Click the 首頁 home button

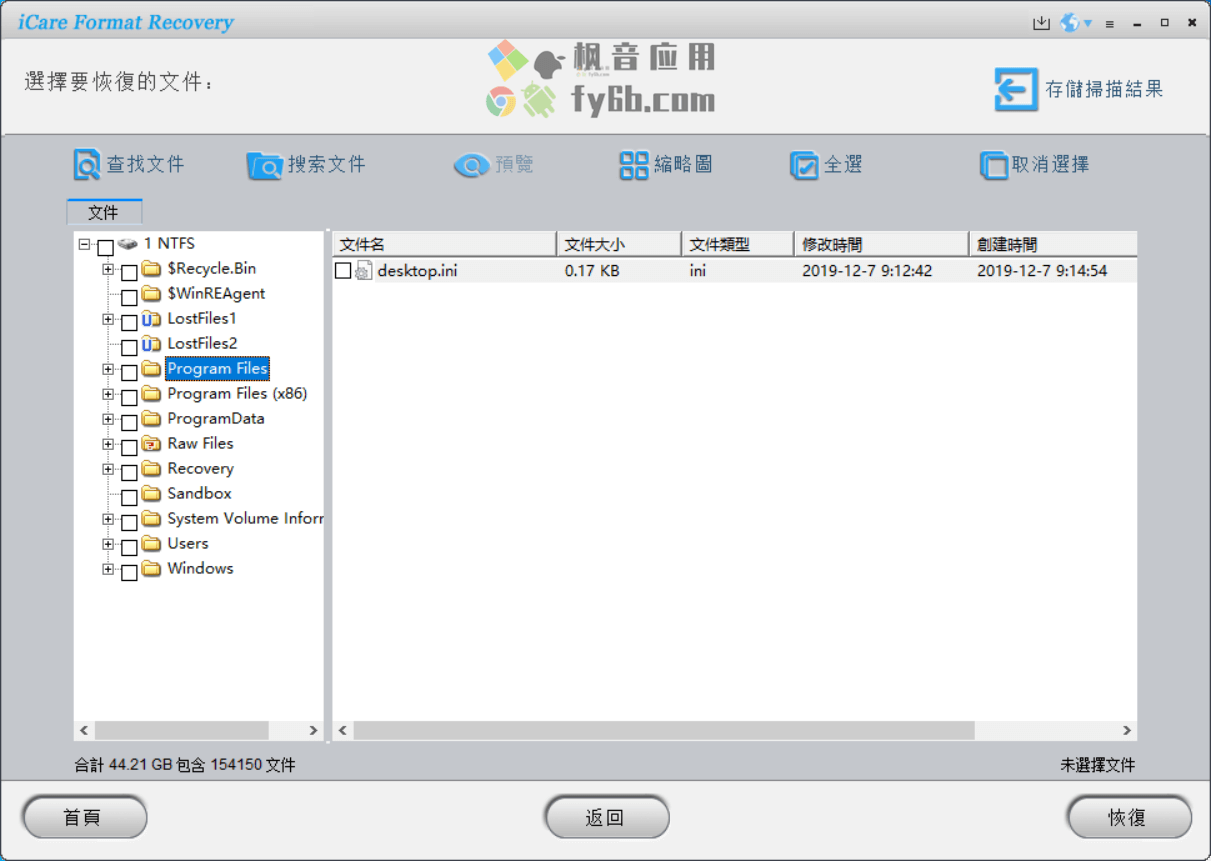tap(84, 818)
